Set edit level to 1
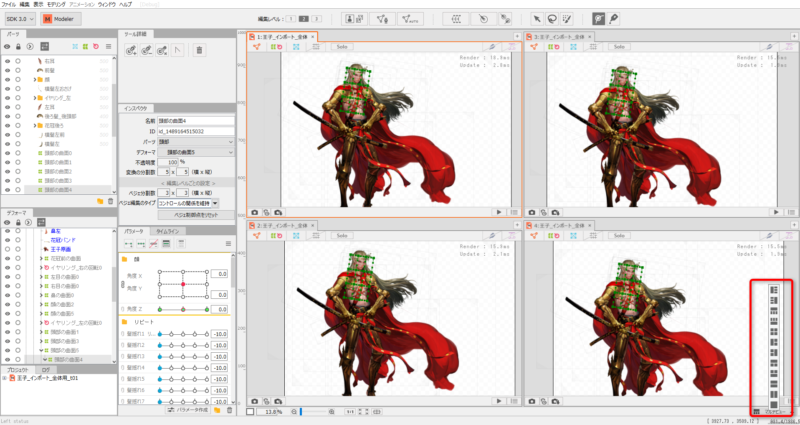 [x=290, y=19]
